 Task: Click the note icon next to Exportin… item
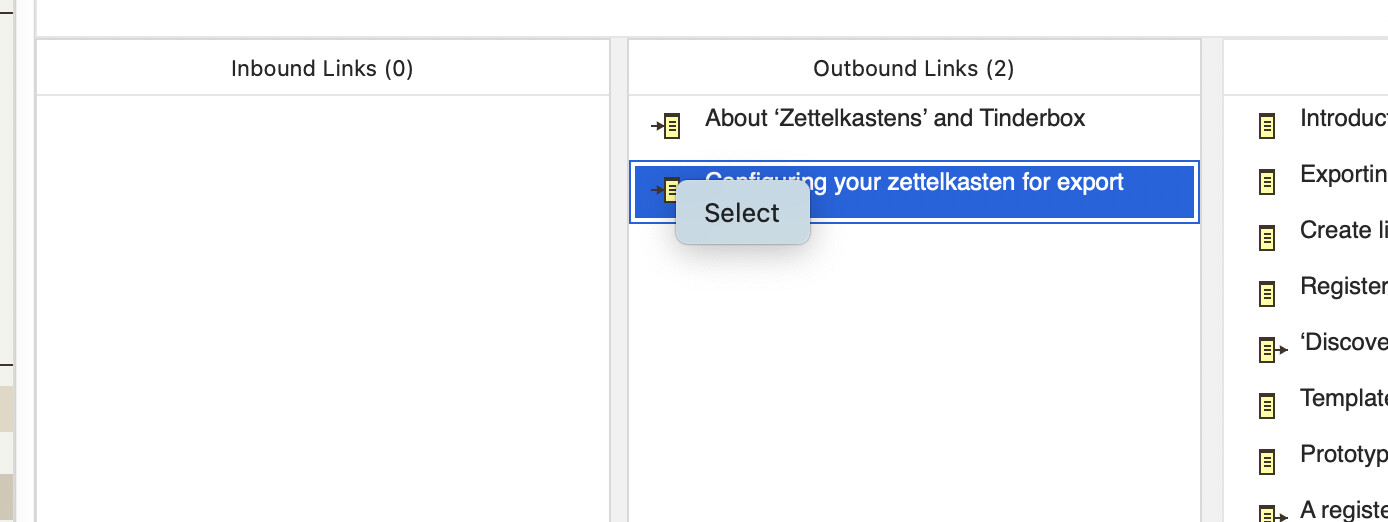pyautogui.click(x=1267, y=182)
